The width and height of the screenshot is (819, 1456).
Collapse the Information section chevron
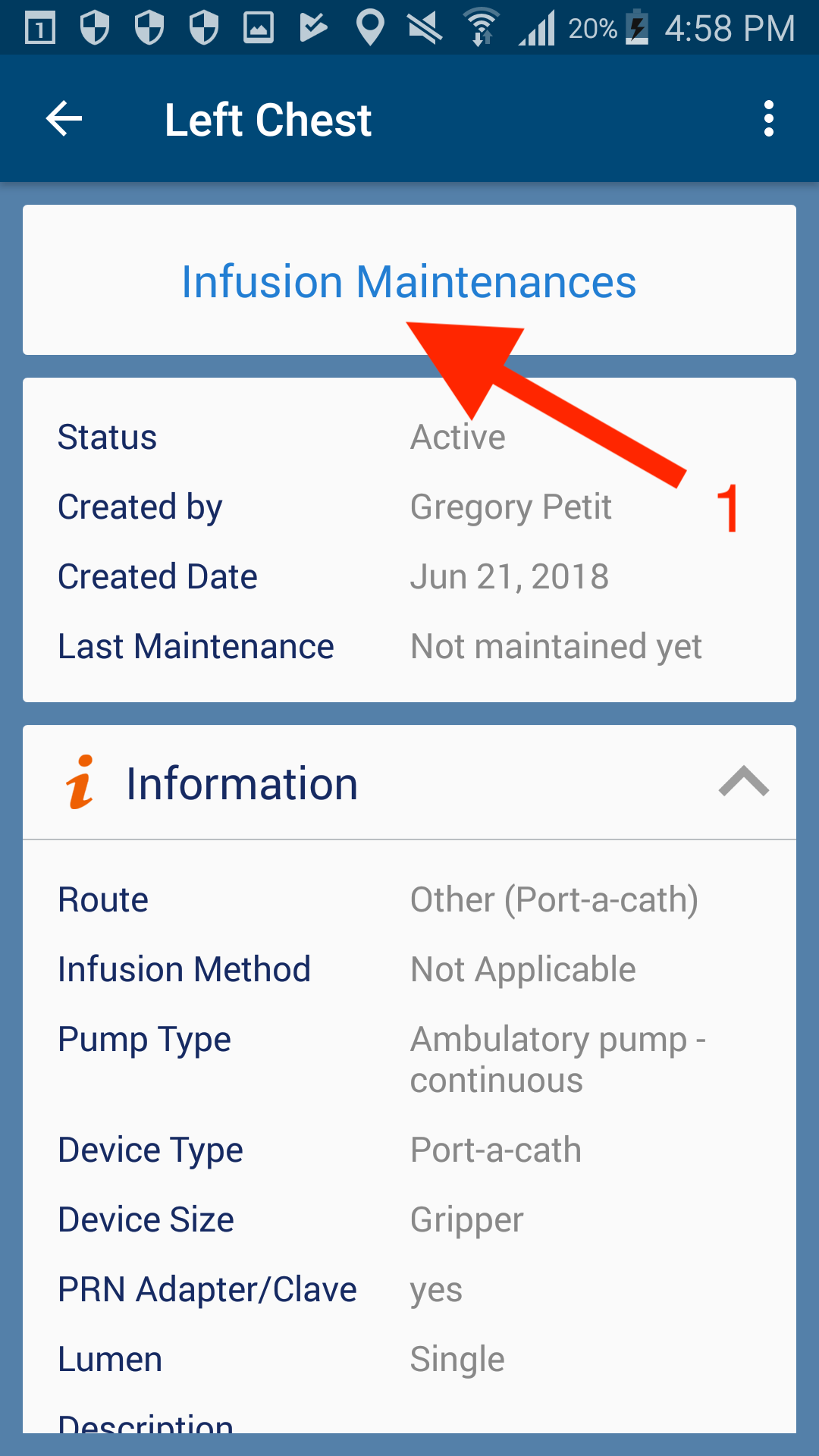click(x=743, y=782)
